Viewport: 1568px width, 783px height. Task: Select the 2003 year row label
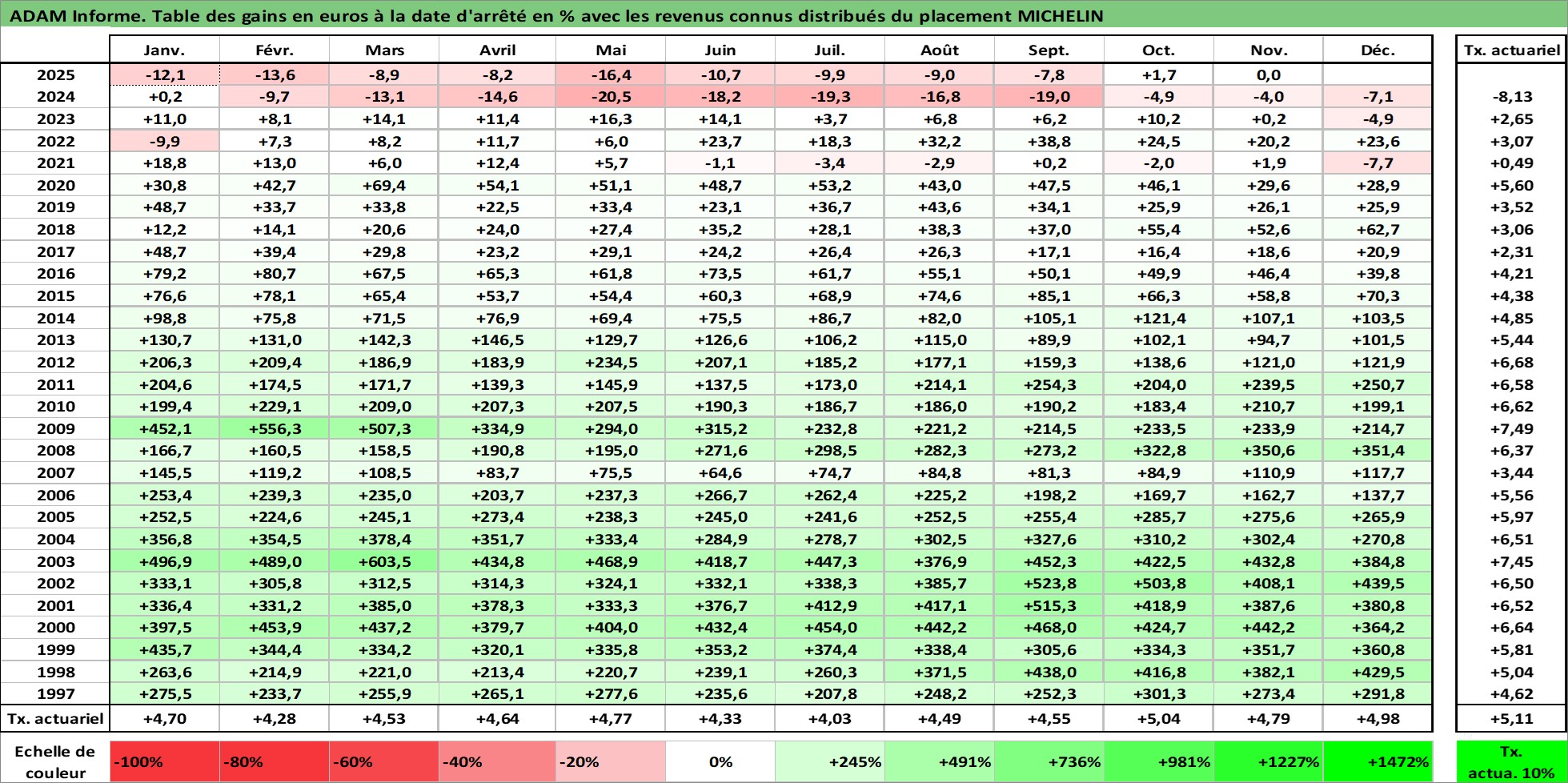pos(55,561)
